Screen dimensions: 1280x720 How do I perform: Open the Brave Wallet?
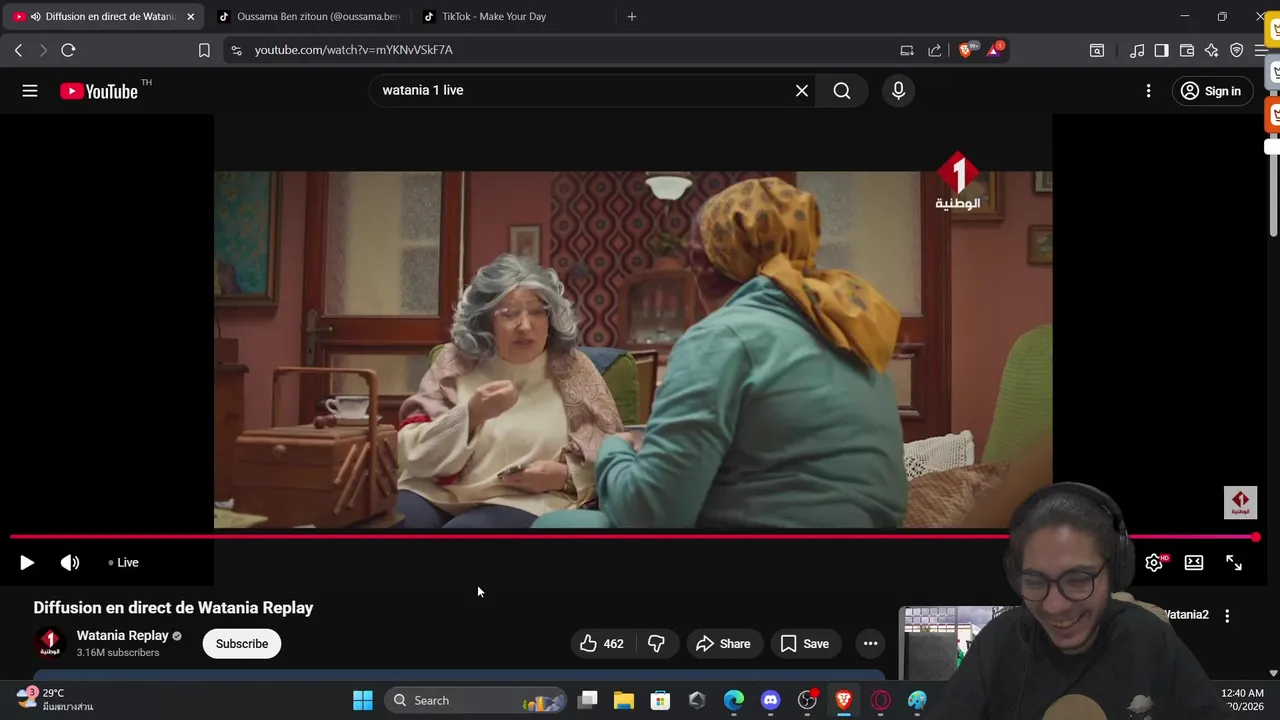click(1187, 50)
